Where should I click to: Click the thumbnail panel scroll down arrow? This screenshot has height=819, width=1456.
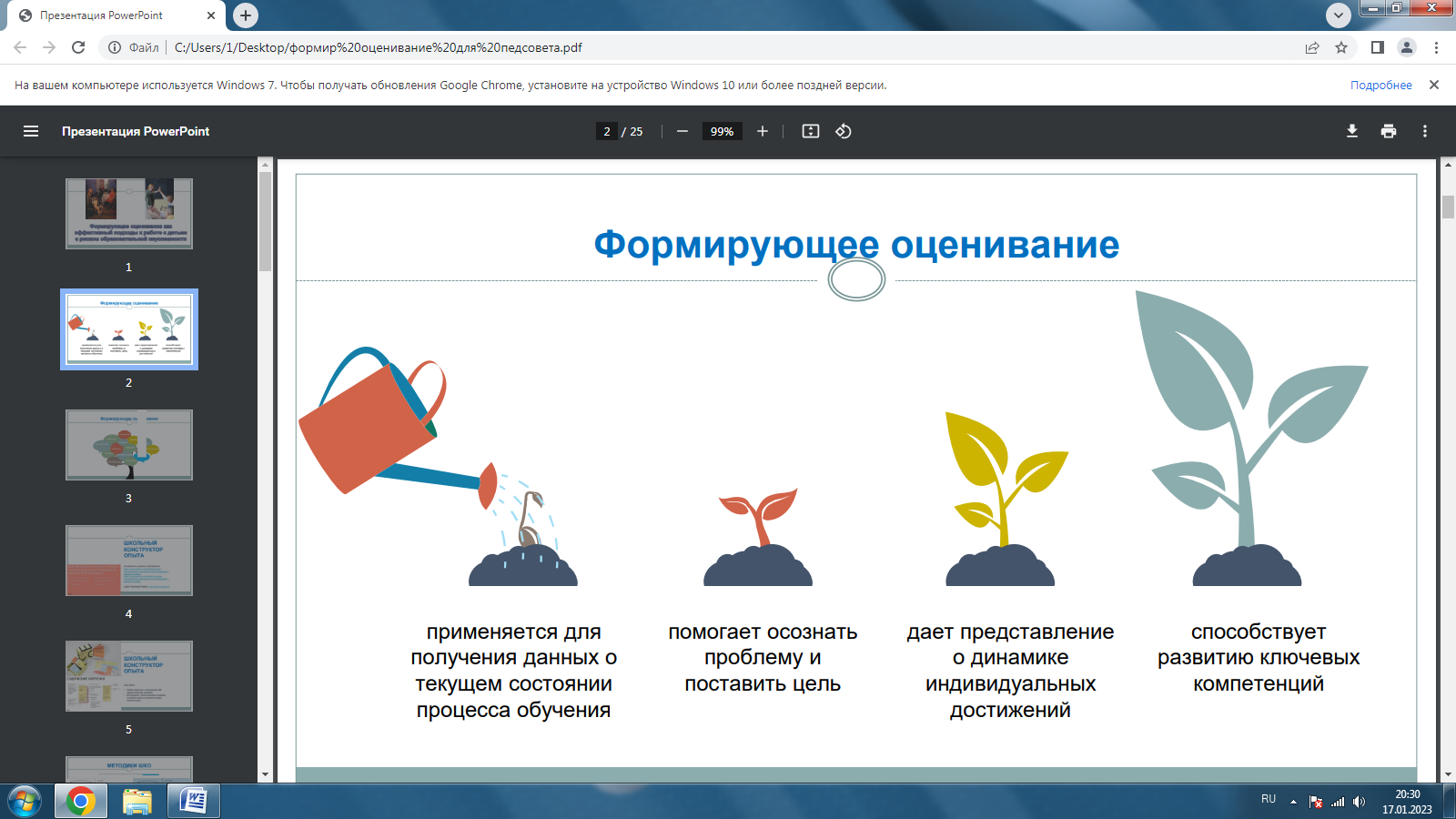[x=265, y=775]
